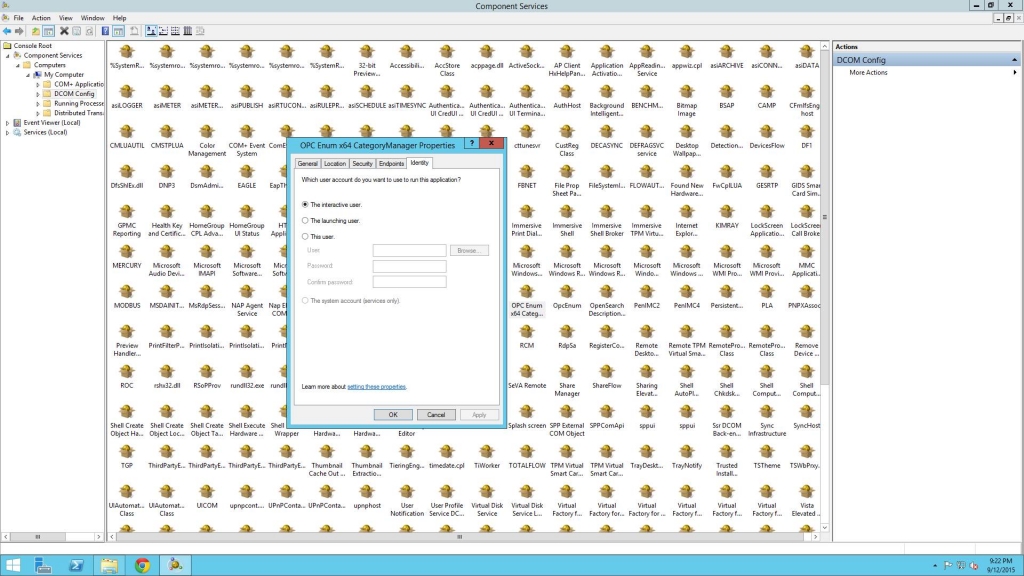Go up one level with folder-arrow icon
This screenshot has width=1024, height=576.
(x=35, y=31)
